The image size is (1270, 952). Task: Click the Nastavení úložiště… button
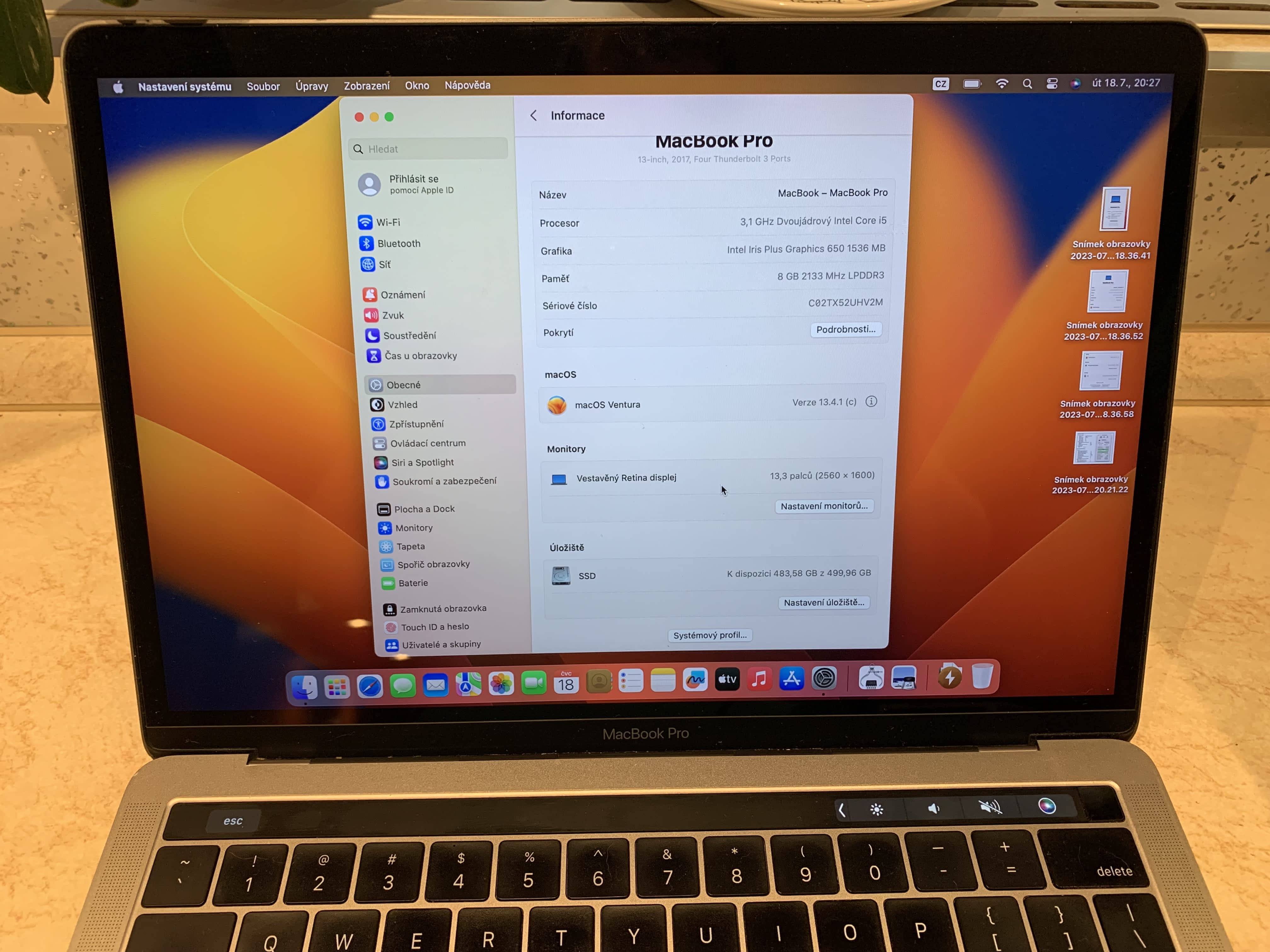tap(824, 603)
